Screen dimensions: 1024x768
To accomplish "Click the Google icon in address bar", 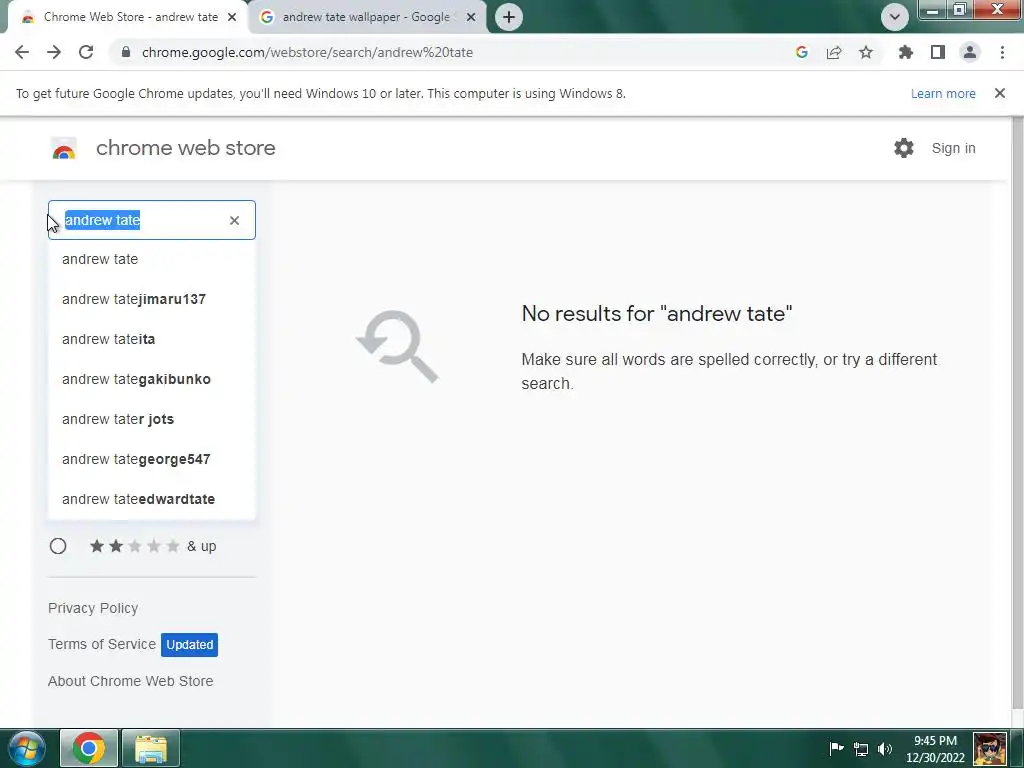I will click(x=801, y=52).
